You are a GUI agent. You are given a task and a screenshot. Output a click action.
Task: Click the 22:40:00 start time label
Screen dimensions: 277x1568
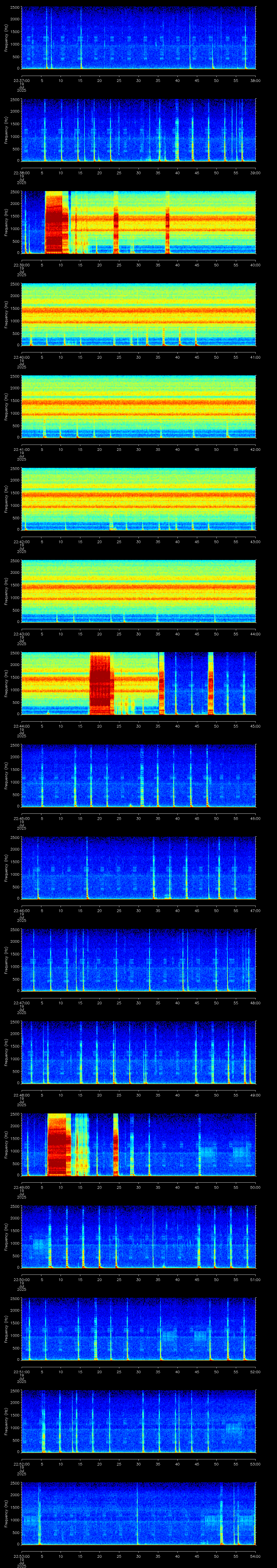click(x=21, y=357)
